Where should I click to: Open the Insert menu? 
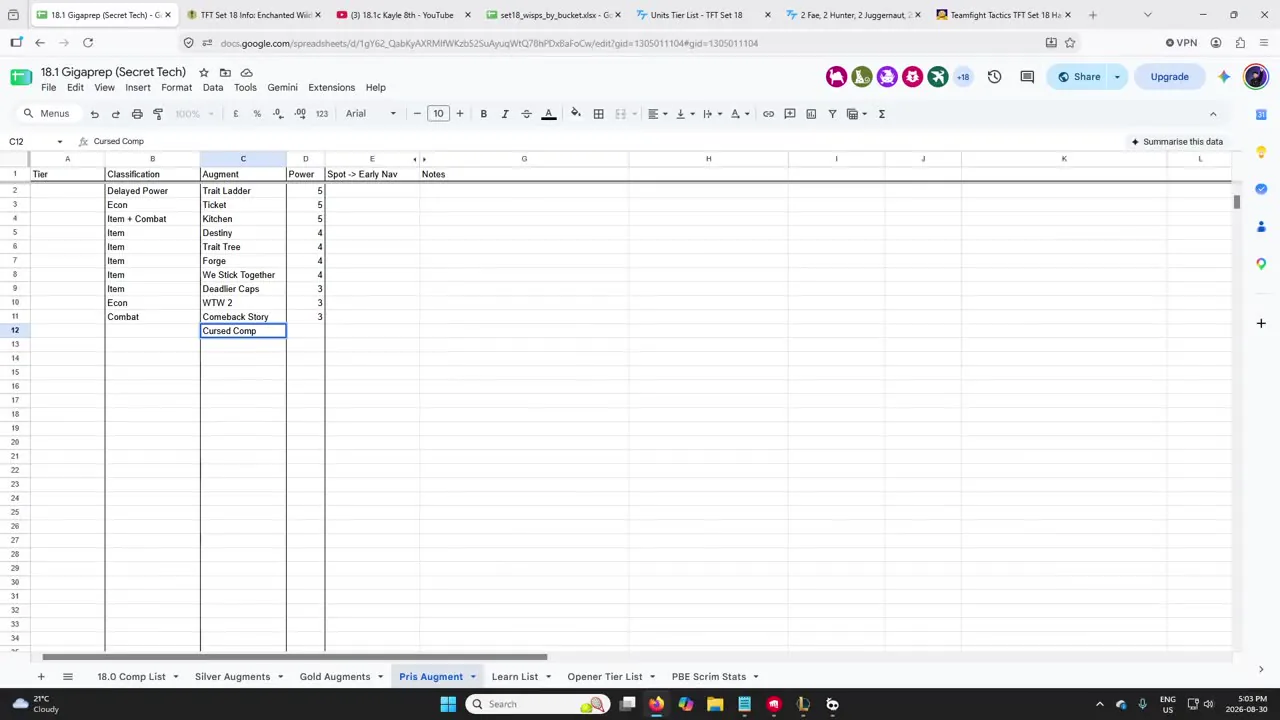coord(138,88)
